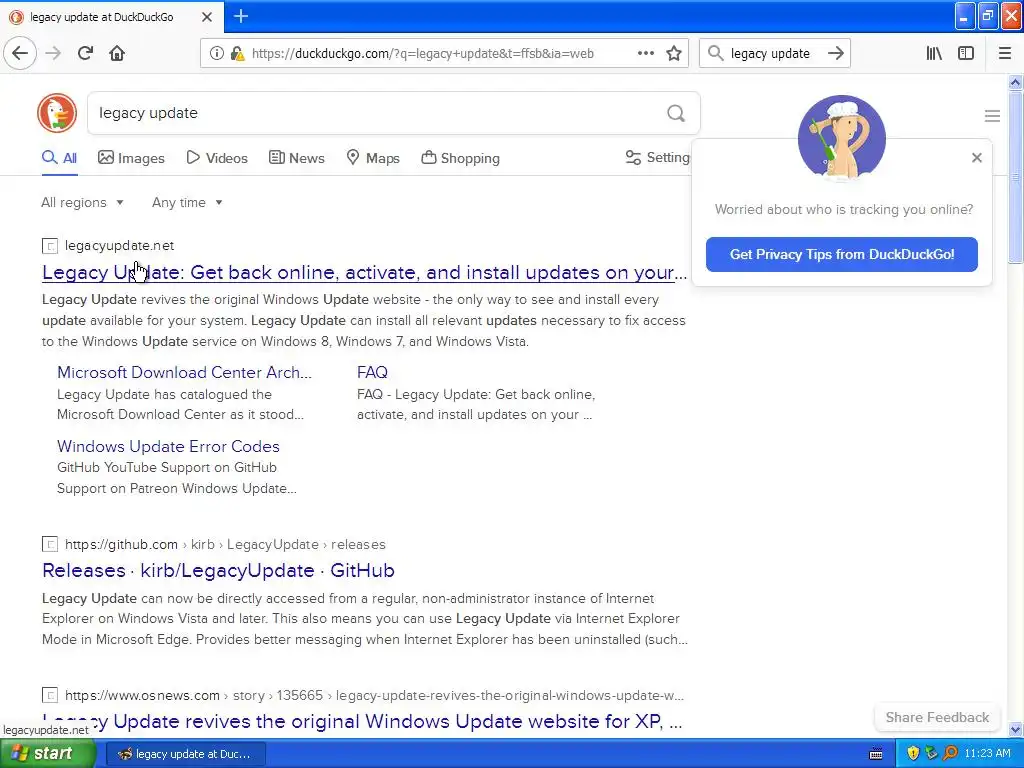
Task: Switch to Shopping results
Action: [460, 158]
